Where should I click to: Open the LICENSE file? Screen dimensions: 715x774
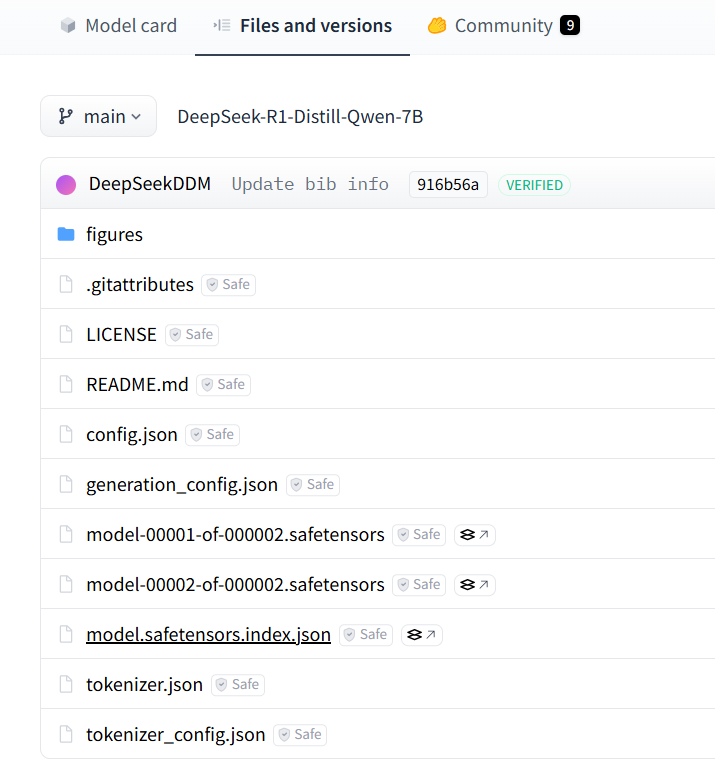(x=121, y=335)
